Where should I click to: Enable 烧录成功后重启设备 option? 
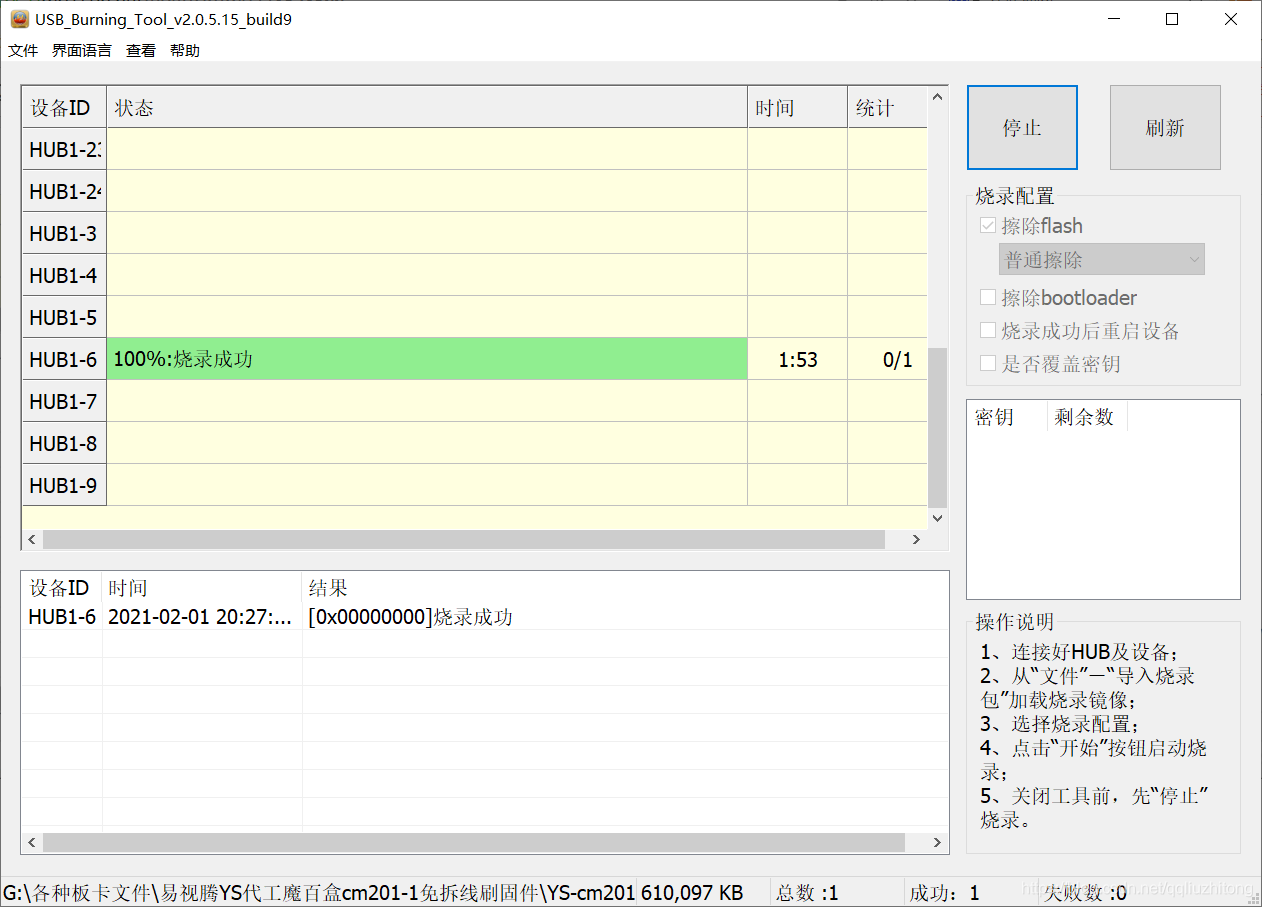(x=988, y=330)
